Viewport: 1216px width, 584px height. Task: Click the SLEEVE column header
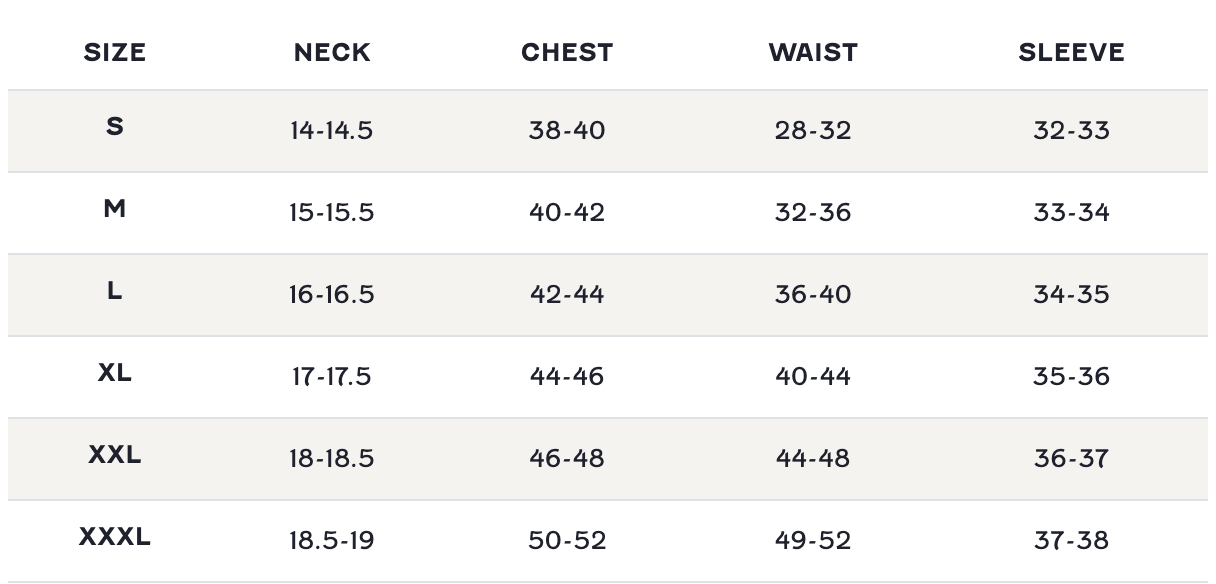click(1071, 53)
